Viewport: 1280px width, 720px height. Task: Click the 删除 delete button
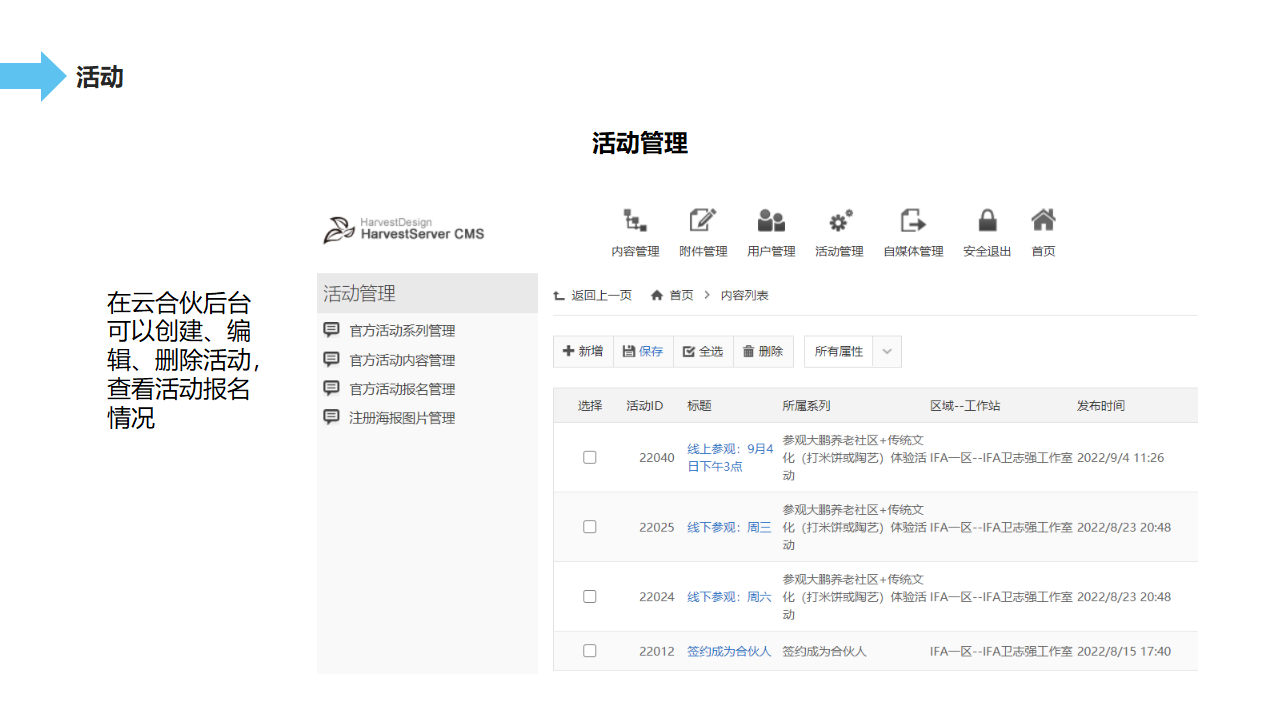tap(763, 351)
